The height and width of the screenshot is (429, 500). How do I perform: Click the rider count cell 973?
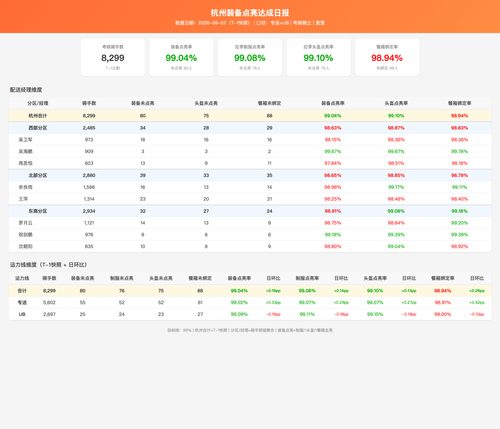point(89,140)
